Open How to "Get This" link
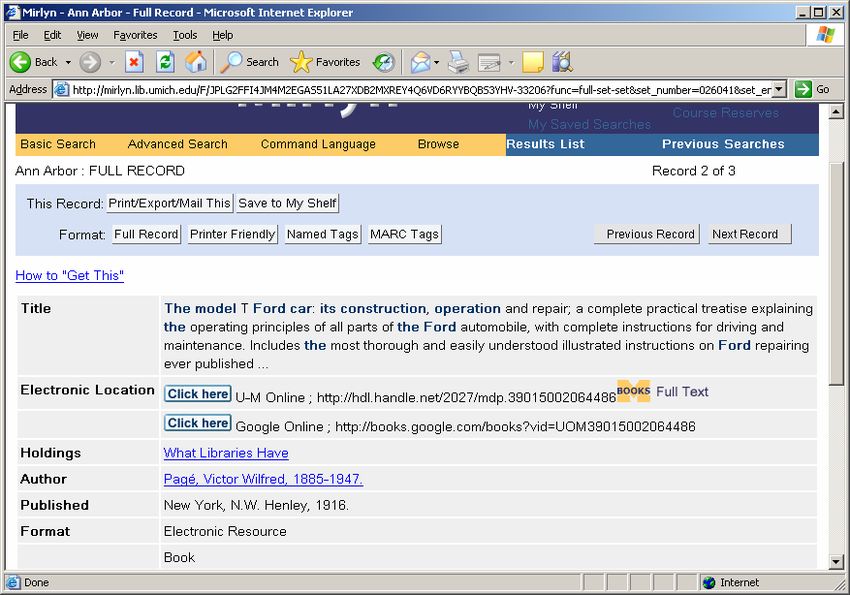 pyautogui.click(x=69, y=275)
